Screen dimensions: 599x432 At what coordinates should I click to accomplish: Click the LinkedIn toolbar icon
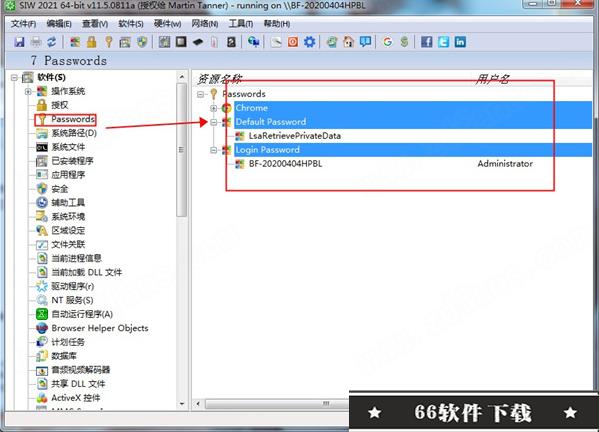pos(460,42)
